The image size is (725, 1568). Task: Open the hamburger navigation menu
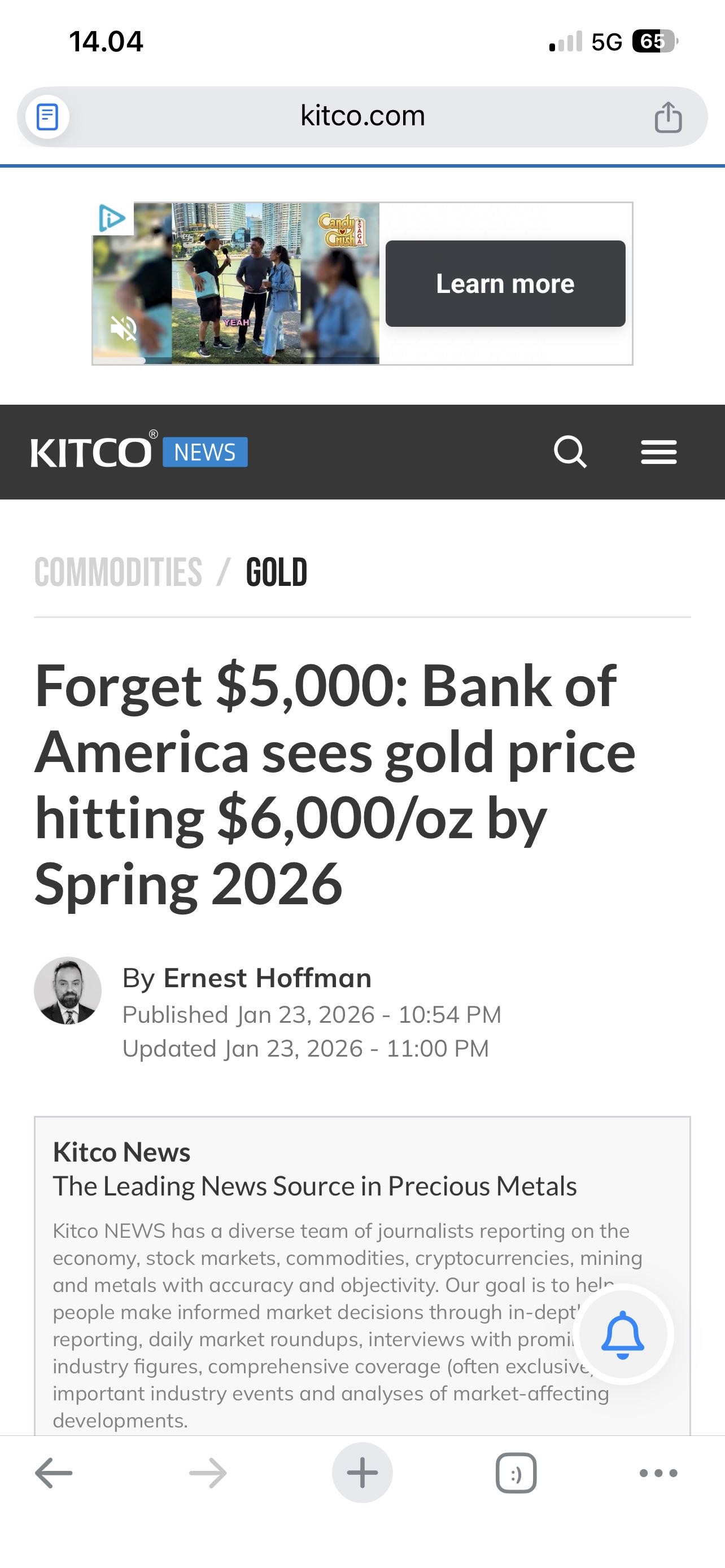pyautogui.click(x=658, y=452)
